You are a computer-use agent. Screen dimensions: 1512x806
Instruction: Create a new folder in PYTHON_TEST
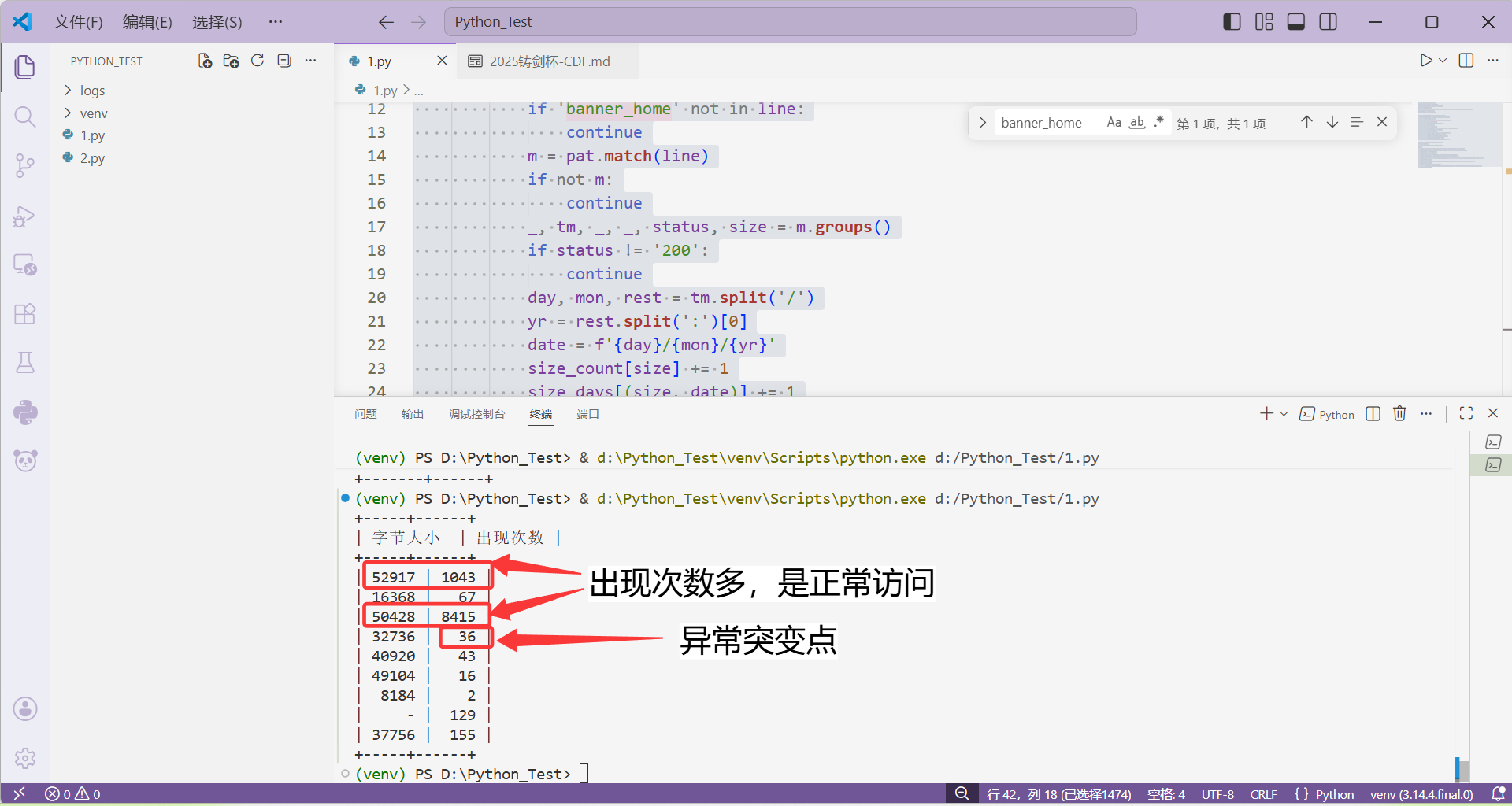231,61
